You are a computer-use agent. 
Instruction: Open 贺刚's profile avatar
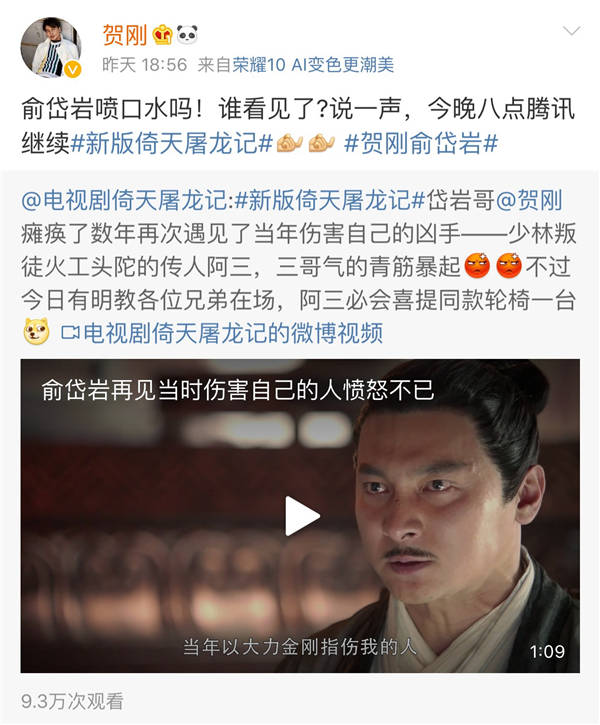click(51, 48)
